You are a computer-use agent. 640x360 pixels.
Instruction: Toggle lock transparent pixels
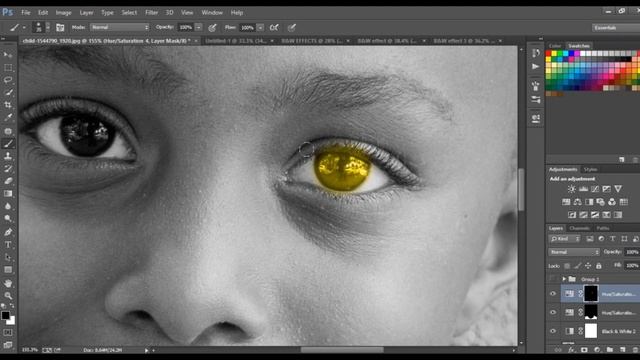pos(567,266)
